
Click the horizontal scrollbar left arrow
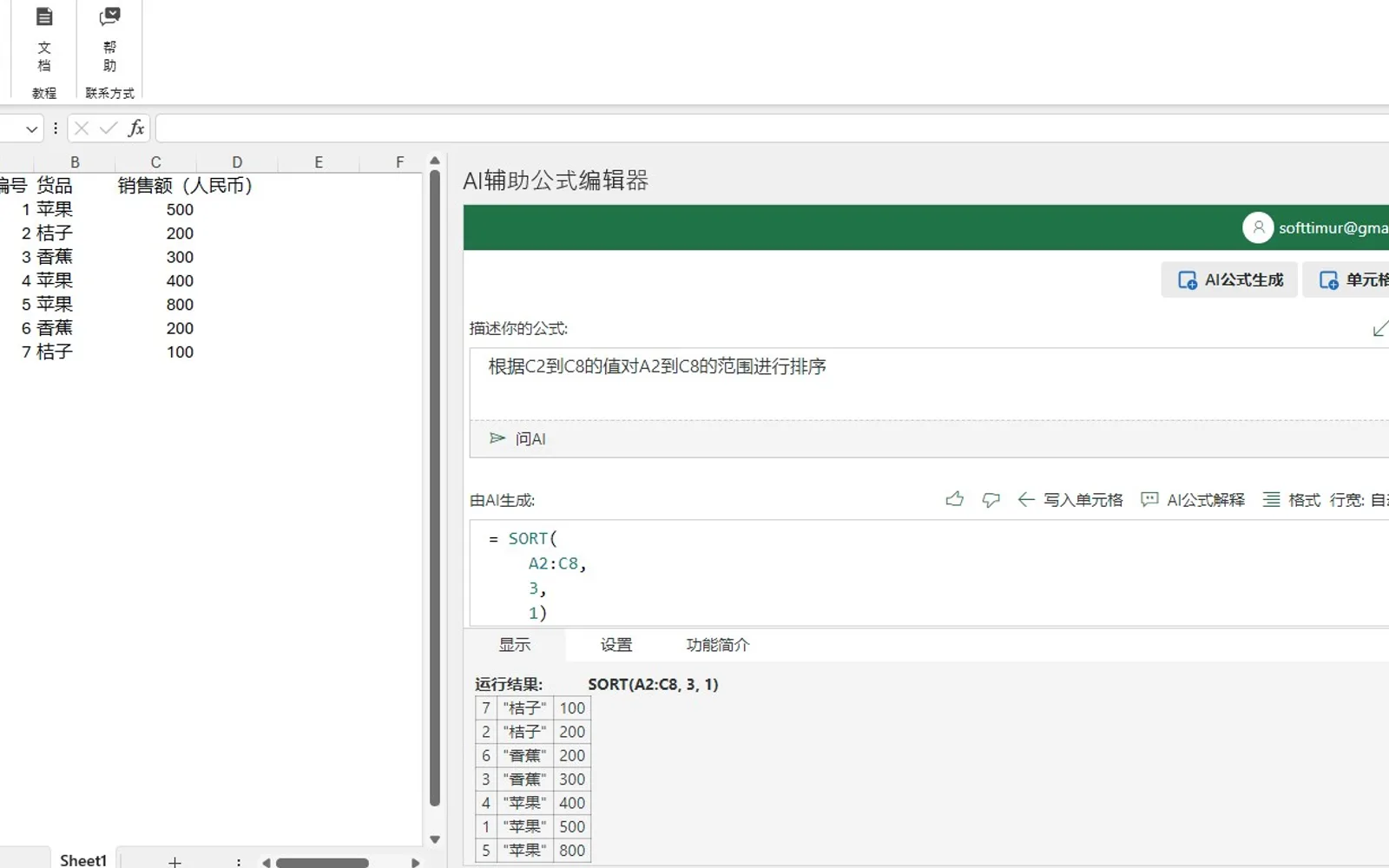[x=267, y=862]
